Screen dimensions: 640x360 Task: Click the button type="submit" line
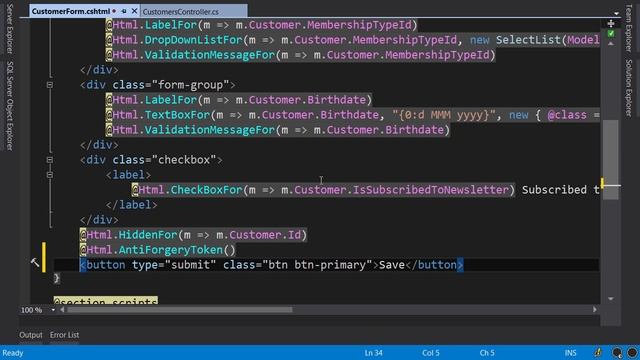(x=272, y=265)
